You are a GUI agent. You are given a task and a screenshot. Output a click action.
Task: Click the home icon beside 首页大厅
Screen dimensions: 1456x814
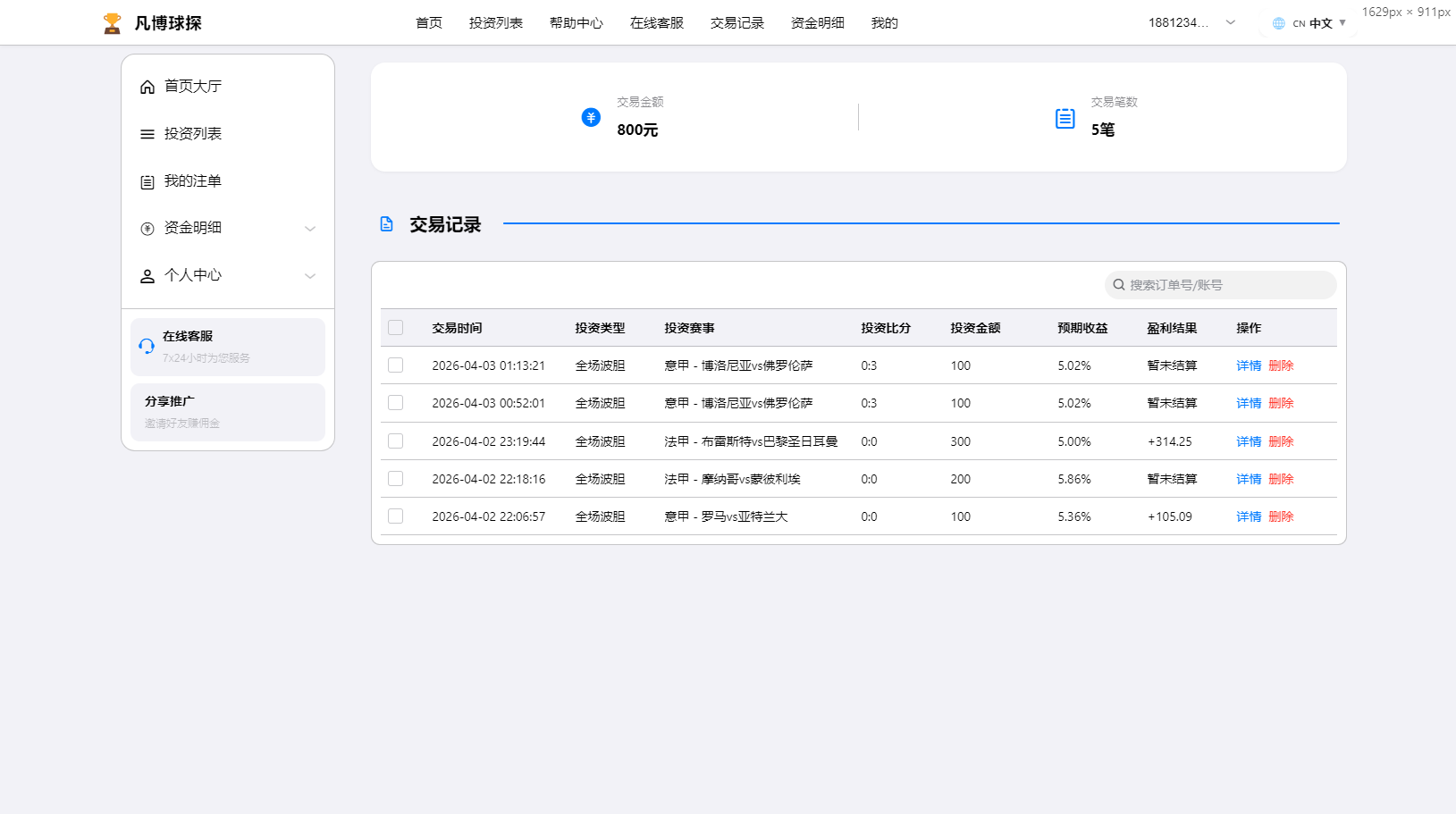tap(147, 87)
